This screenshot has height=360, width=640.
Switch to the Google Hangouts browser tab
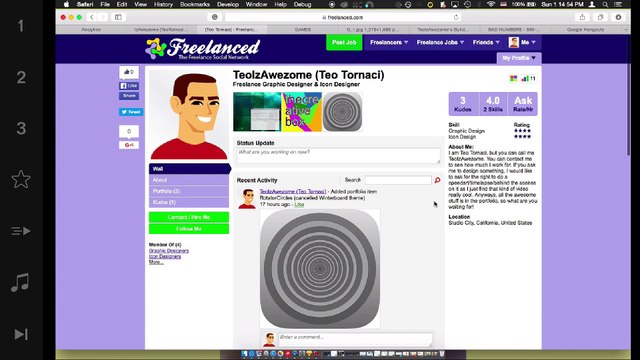click(x=585, y=30)
